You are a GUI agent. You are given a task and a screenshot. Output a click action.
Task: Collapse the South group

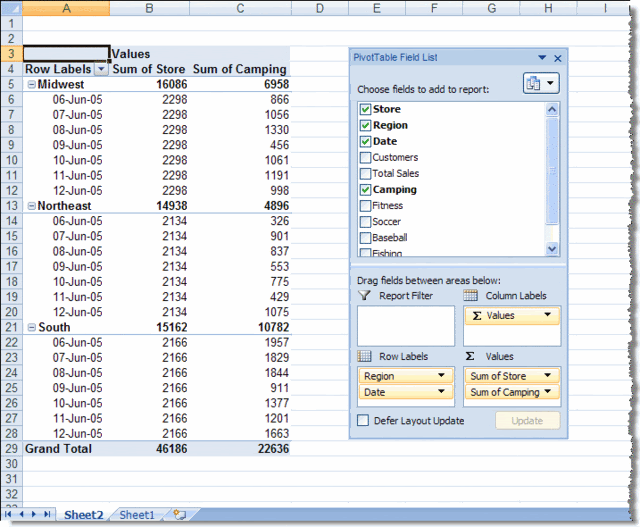(31, 327)
